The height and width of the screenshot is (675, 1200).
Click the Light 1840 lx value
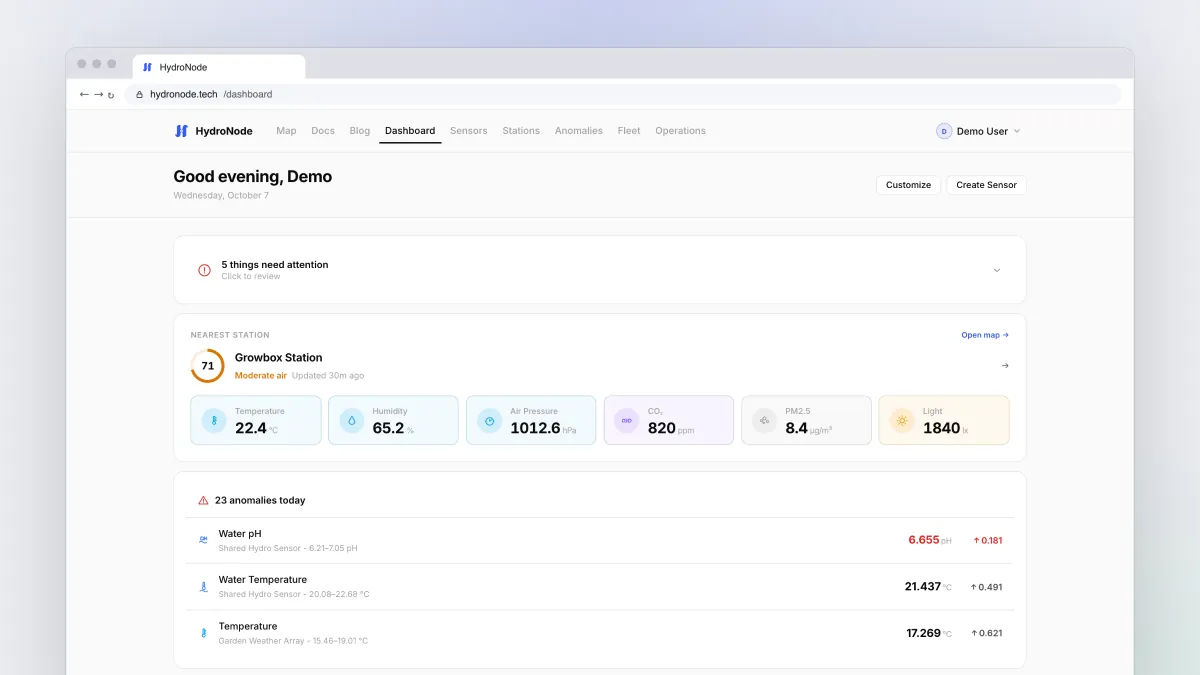tap(945, 428)
